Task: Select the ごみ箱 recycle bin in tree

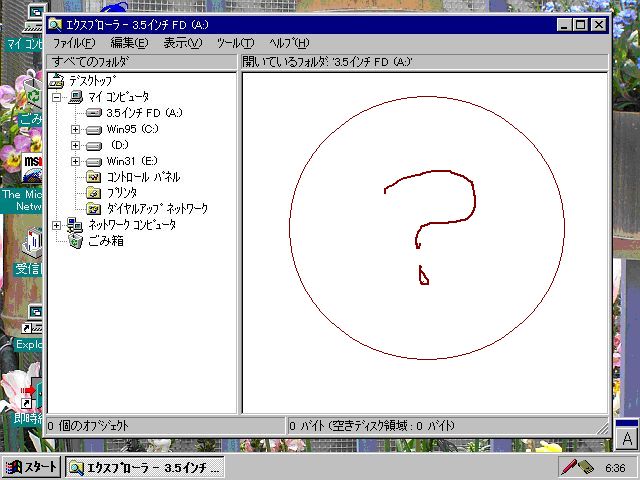Action: pos(76,241)
